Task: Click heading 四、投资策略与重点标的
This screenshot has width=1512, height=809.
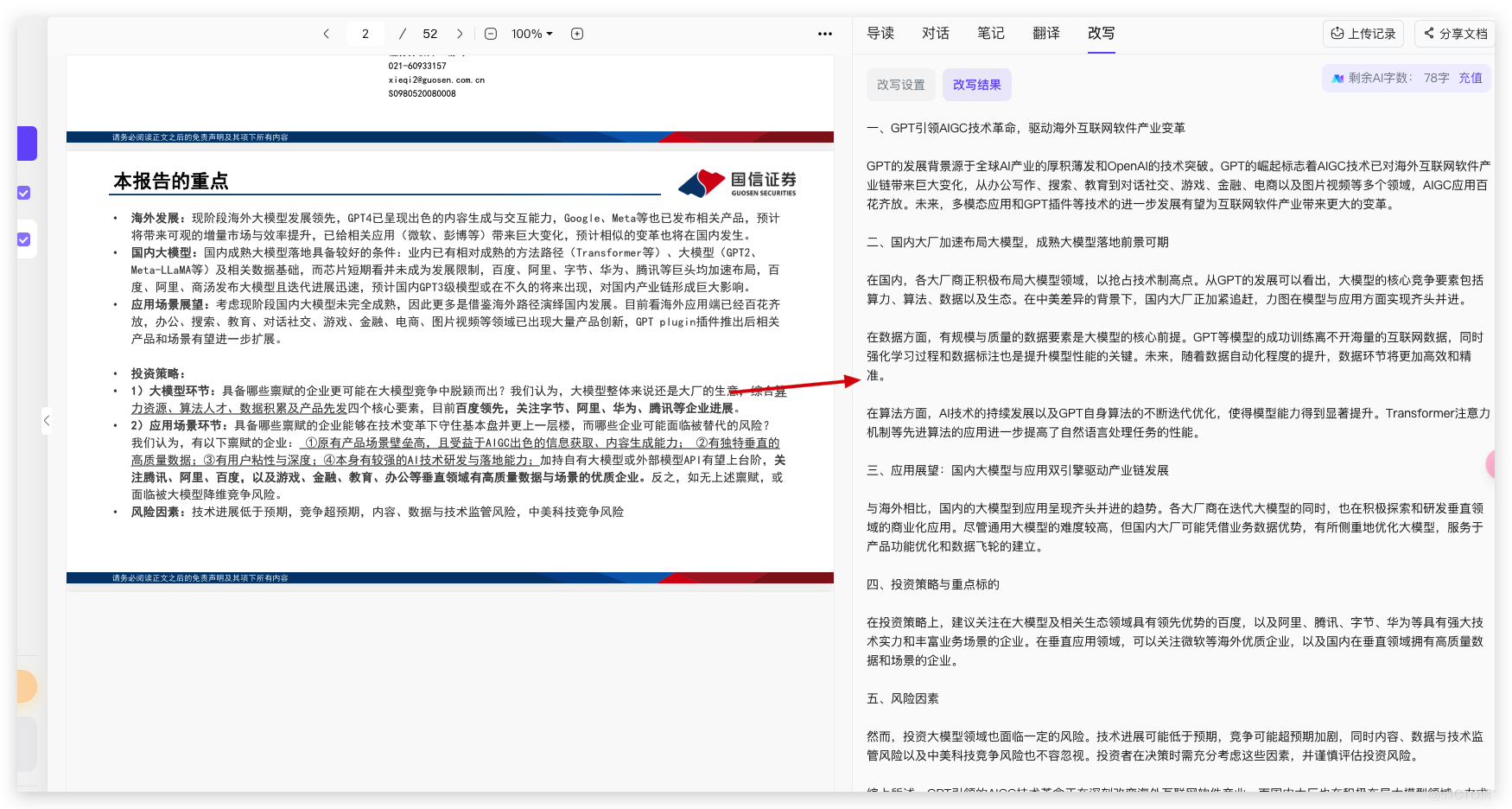Action: click(x=933, y=584)
